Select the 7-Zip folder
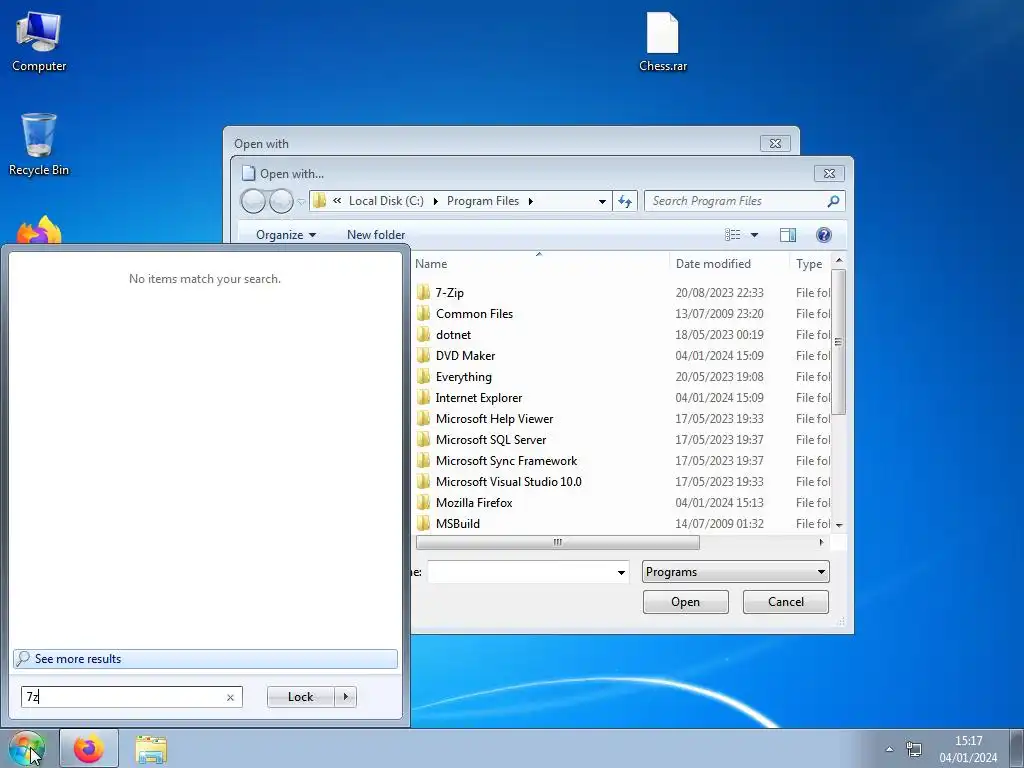Screen dimensions: 1024x768 pyautogui.click(x=449, y=293)
